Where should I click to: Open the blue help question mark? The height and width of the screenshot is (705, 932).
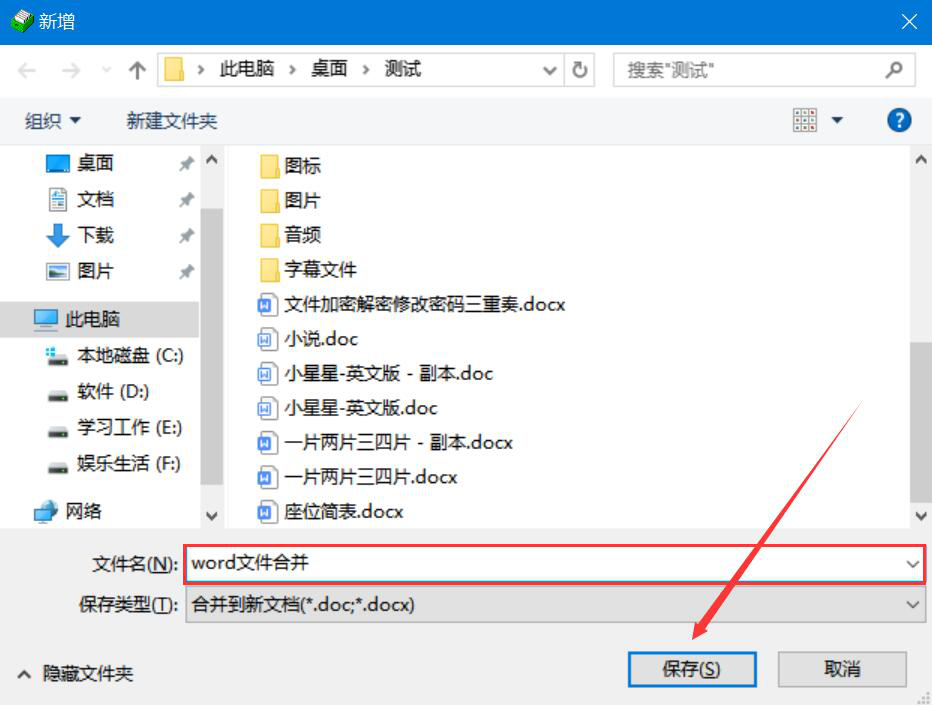coord(899,120)
